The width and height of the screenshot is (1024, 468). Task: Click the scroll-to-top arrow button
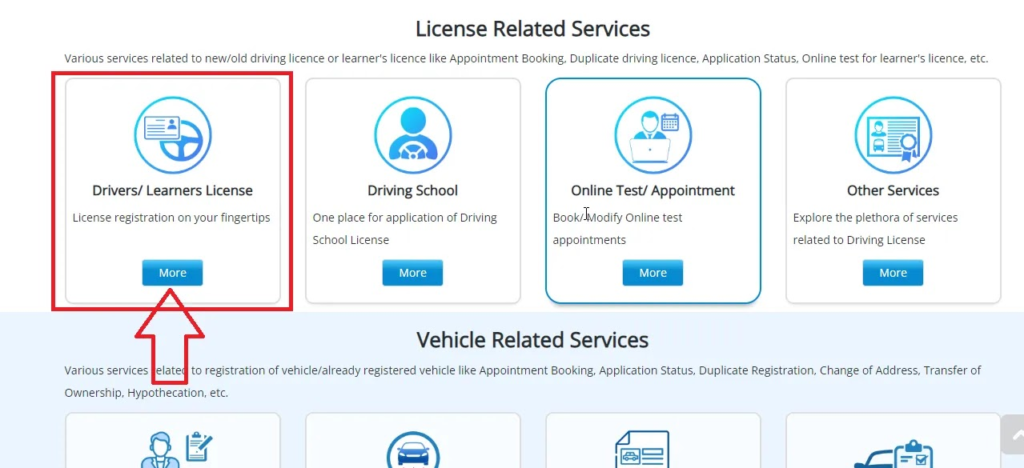(1013, 434)
